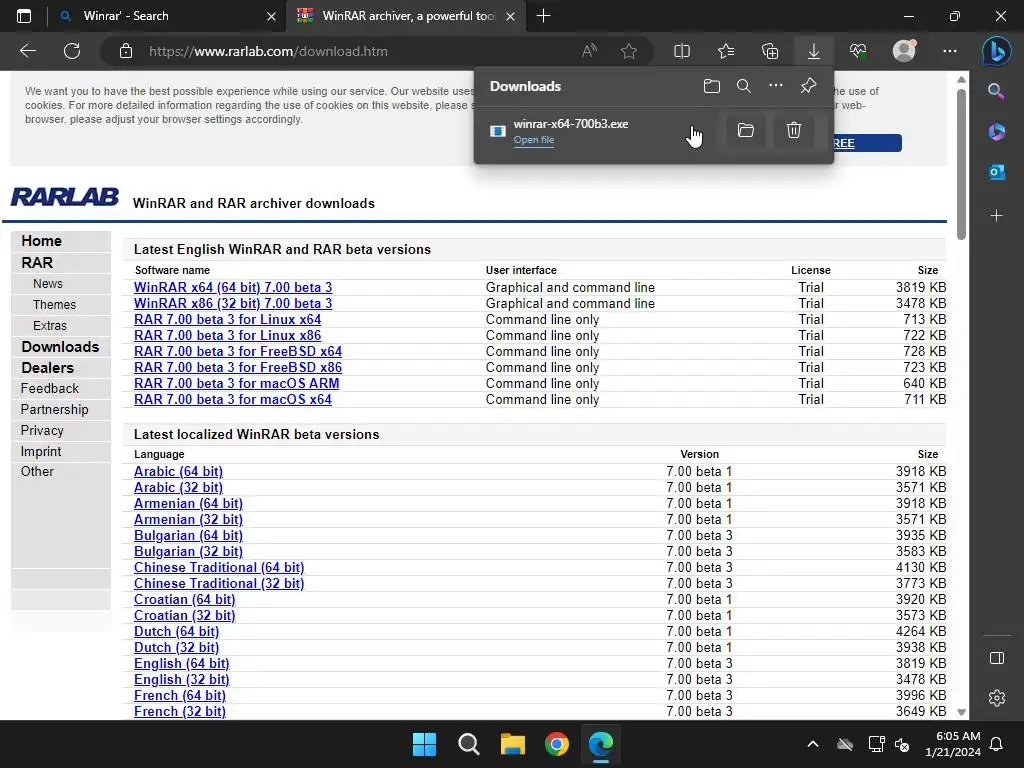
Task: Launch Bing Copilot sidebar button
Action: coord(997,51)
